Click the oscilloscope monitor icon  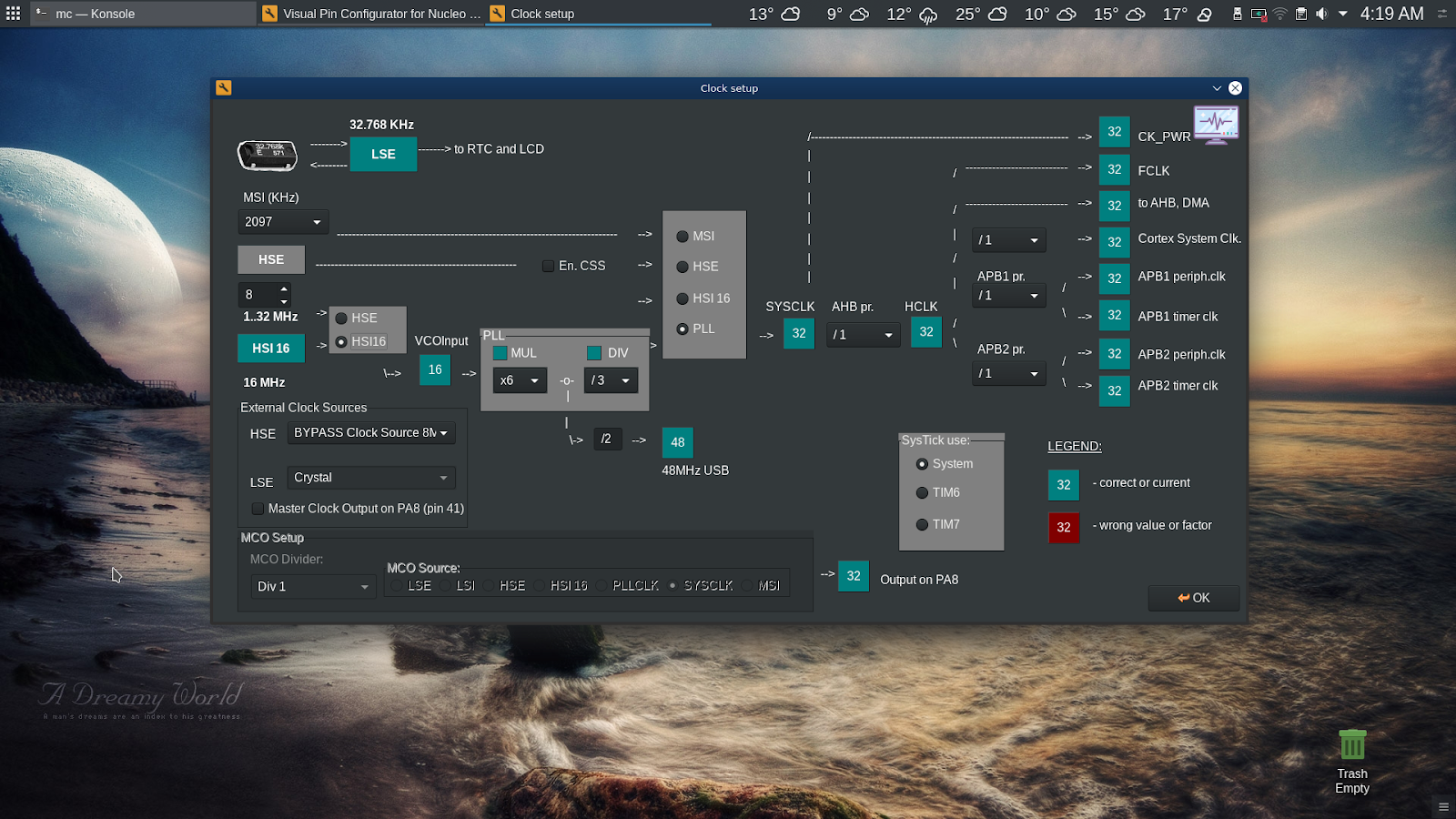pyautogui.click(x=1216, y=125)
